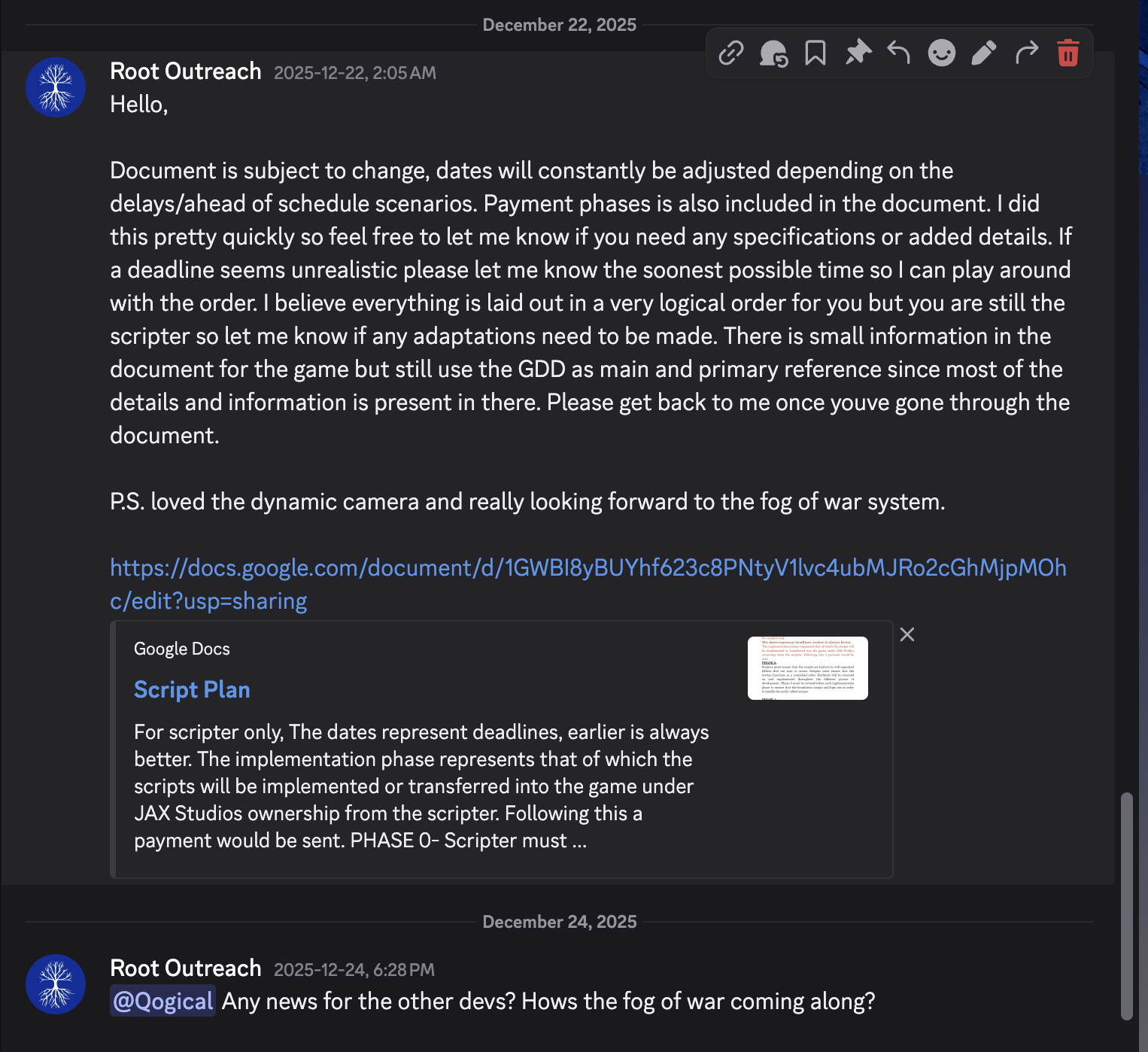Add a reaction with the smiley icon
The width and height of the screenshot is (1148, 1052).
tap(941, 53)
